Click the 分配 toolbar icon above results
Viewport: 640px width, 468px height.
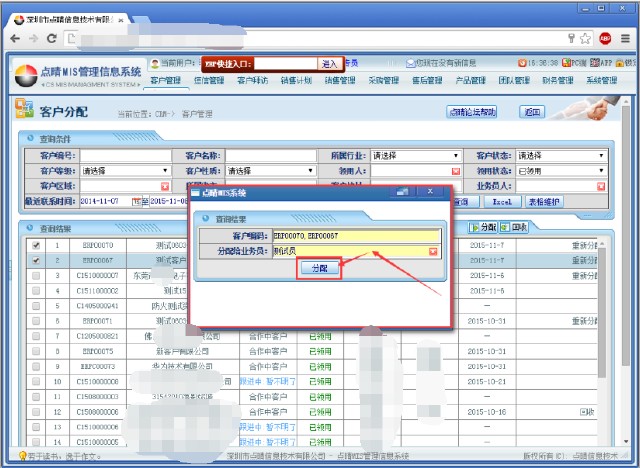point(484,228)
